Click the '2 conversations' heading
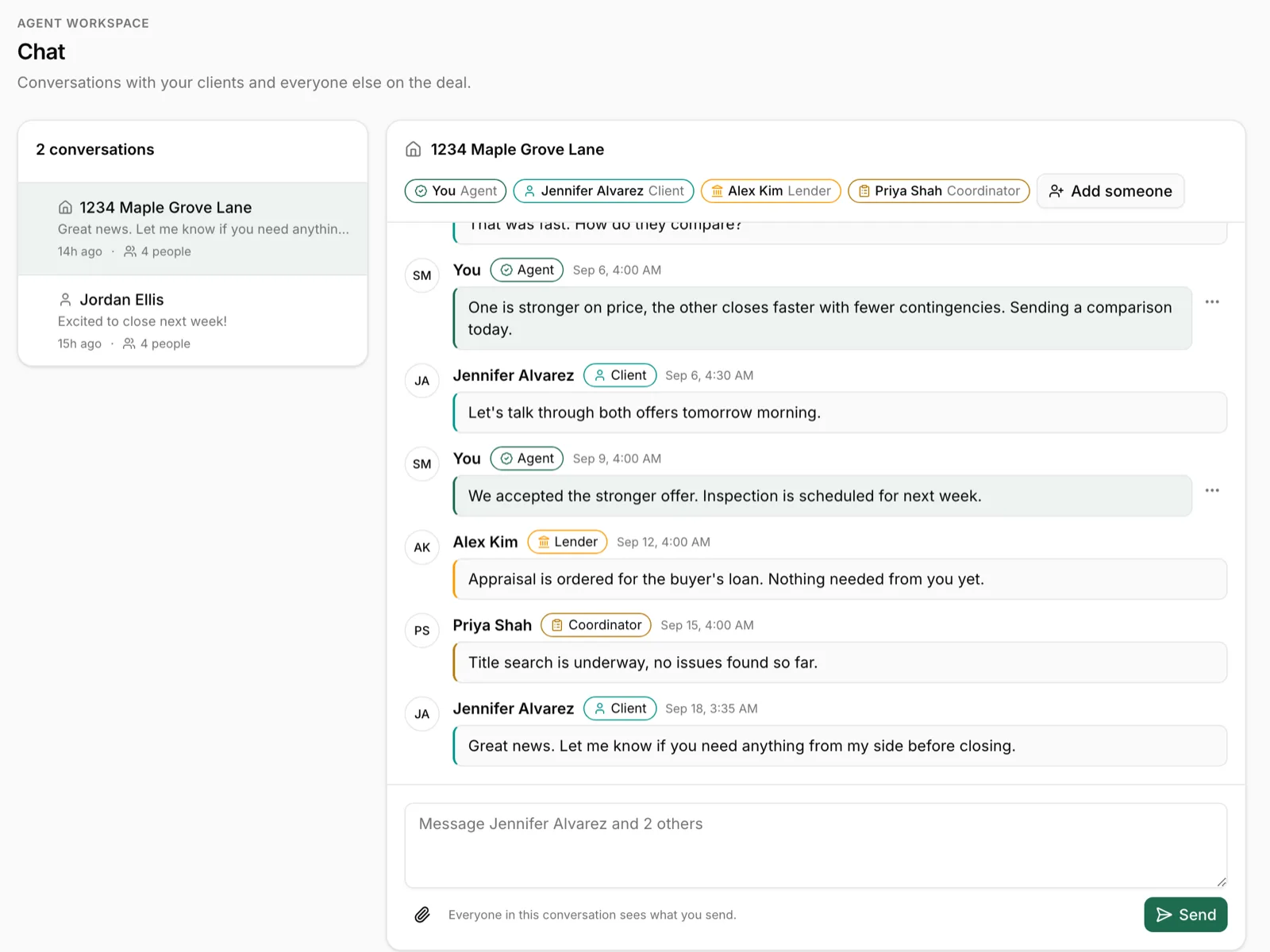This screenshot has width=1270, height=952. pyautogui.click(x=95, y=149)
